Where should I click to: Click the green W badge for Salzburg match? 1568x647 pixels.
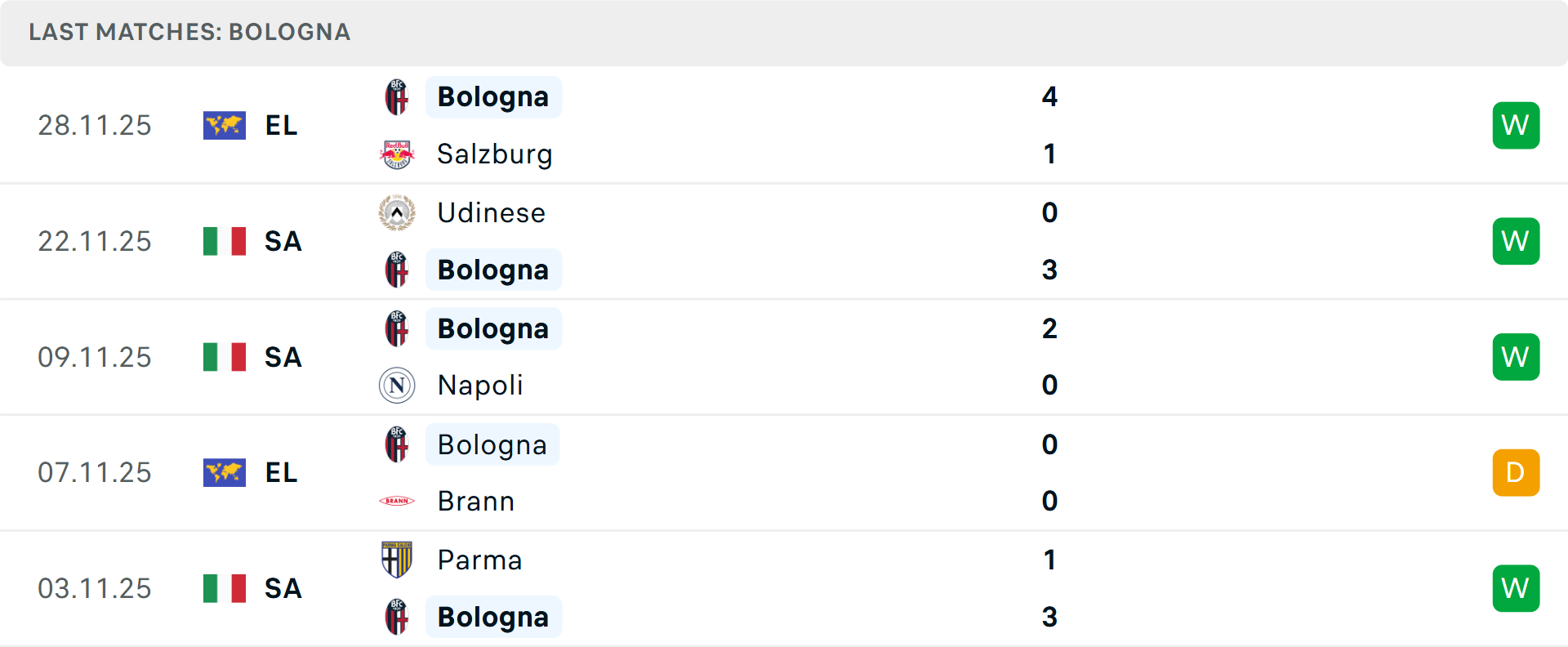[1516, 125]
